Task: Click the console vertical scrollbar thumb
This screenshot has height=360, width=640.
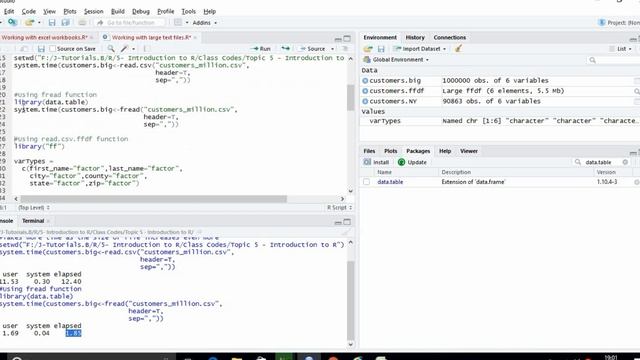Action: click(x=351, y=300)
